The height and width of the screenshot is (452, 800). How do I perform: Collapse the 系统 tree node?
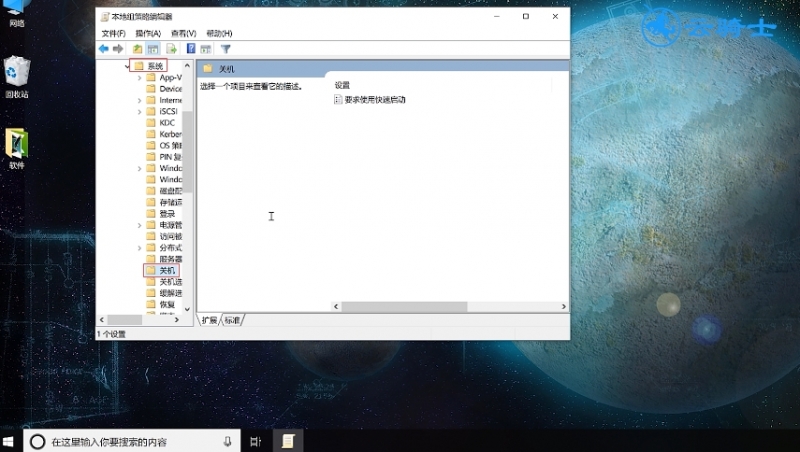click(128, 66)
